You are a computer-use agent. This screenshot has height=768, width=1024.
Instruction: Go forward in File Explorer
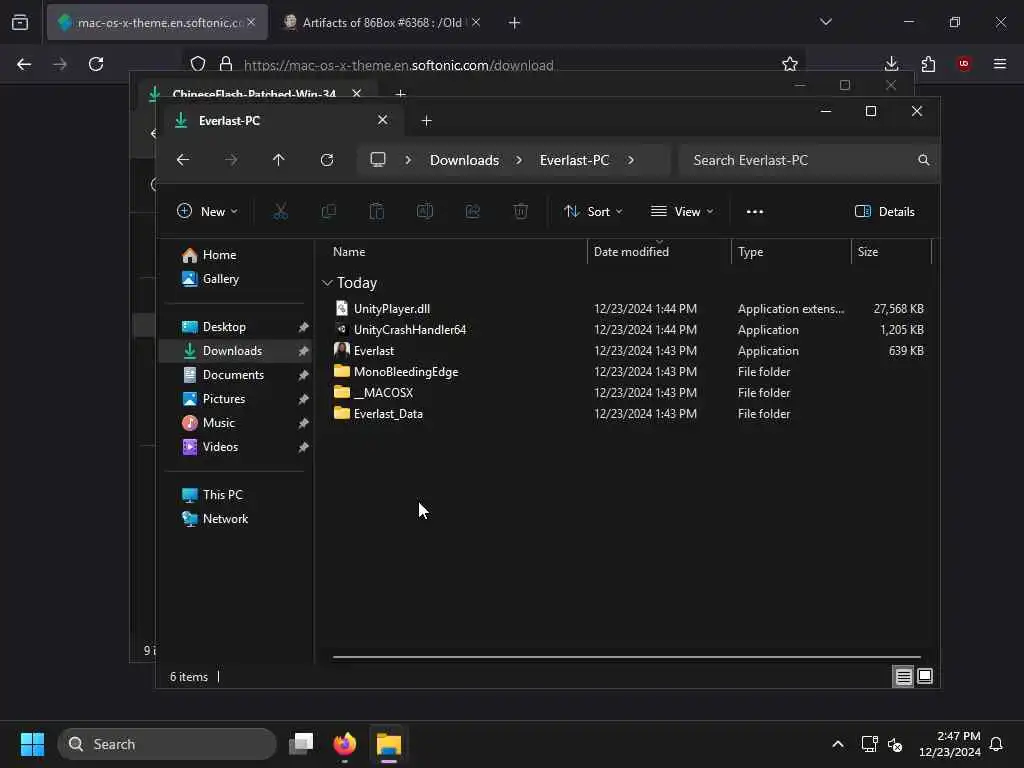click(x=231, y=160)
